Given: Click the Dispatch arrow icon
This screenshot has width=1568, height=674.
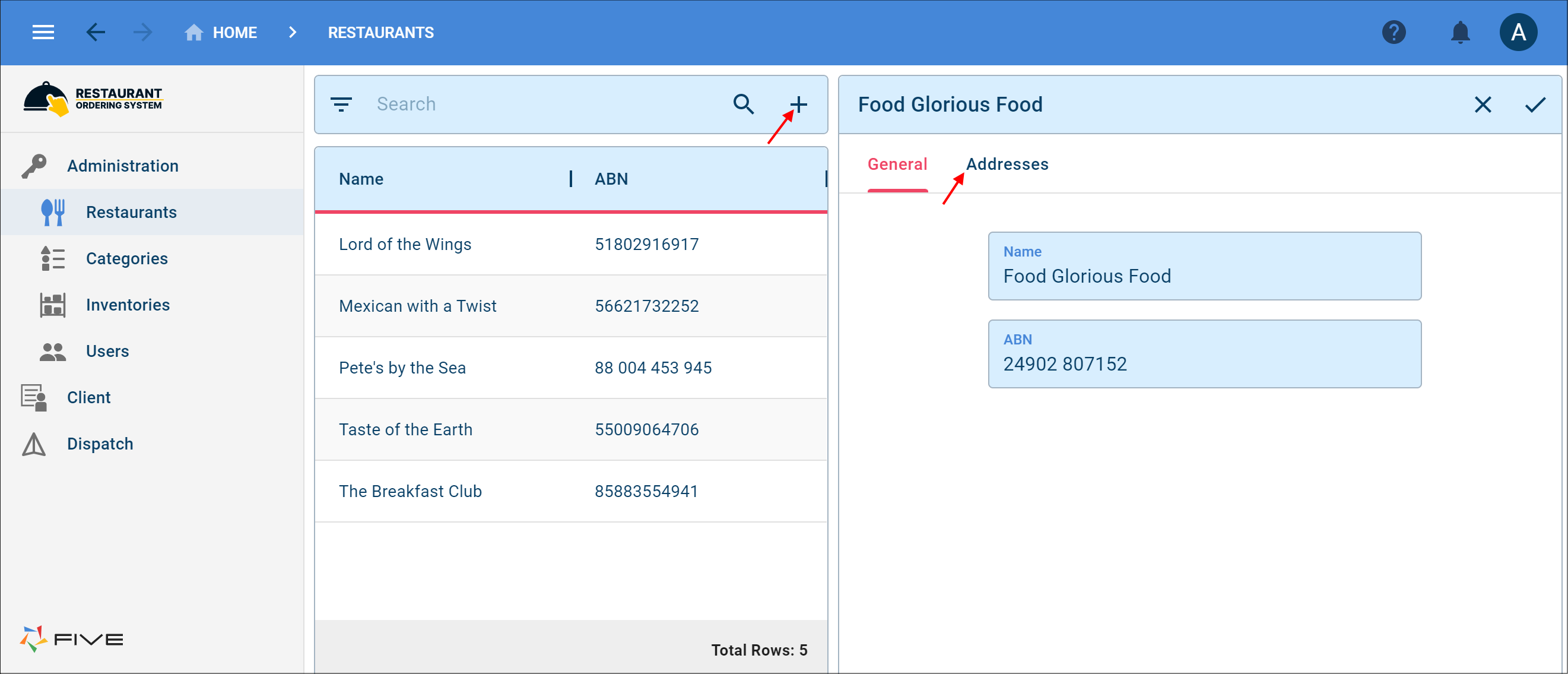Looking at the screenshot, I should coord(34,444).
